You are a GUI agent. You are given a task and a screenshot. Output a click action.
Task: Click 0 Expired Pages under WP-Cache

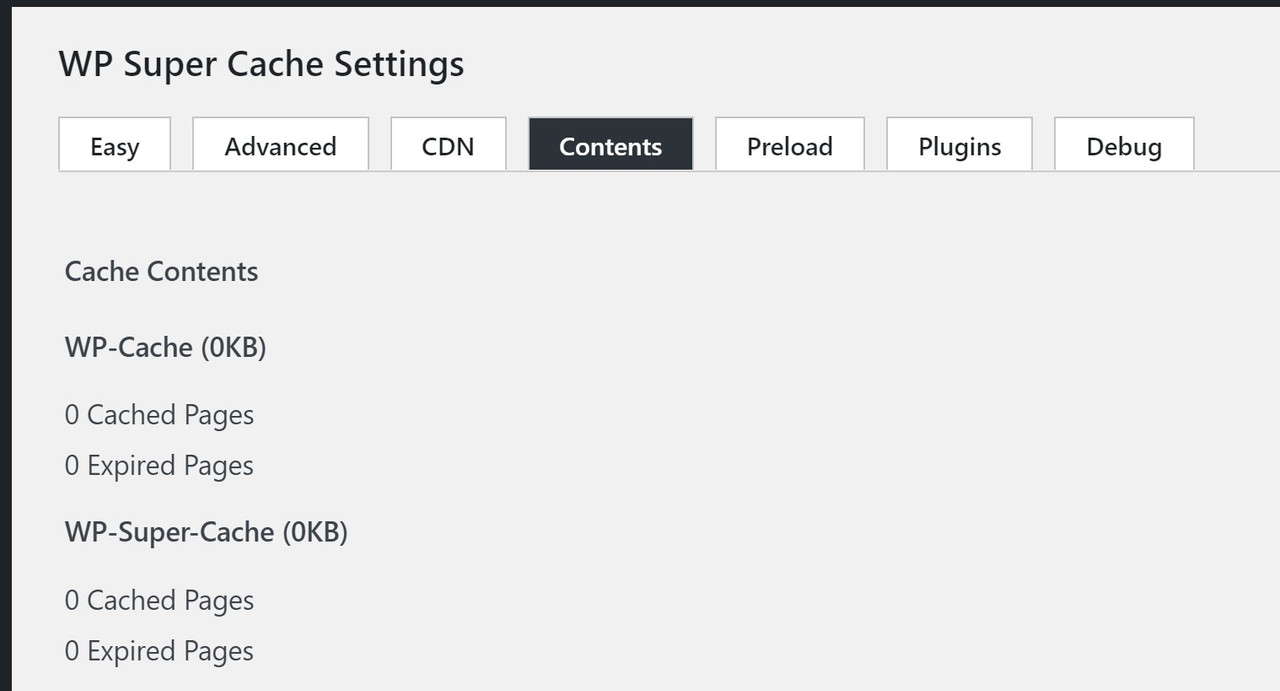[x=159, y=466]
